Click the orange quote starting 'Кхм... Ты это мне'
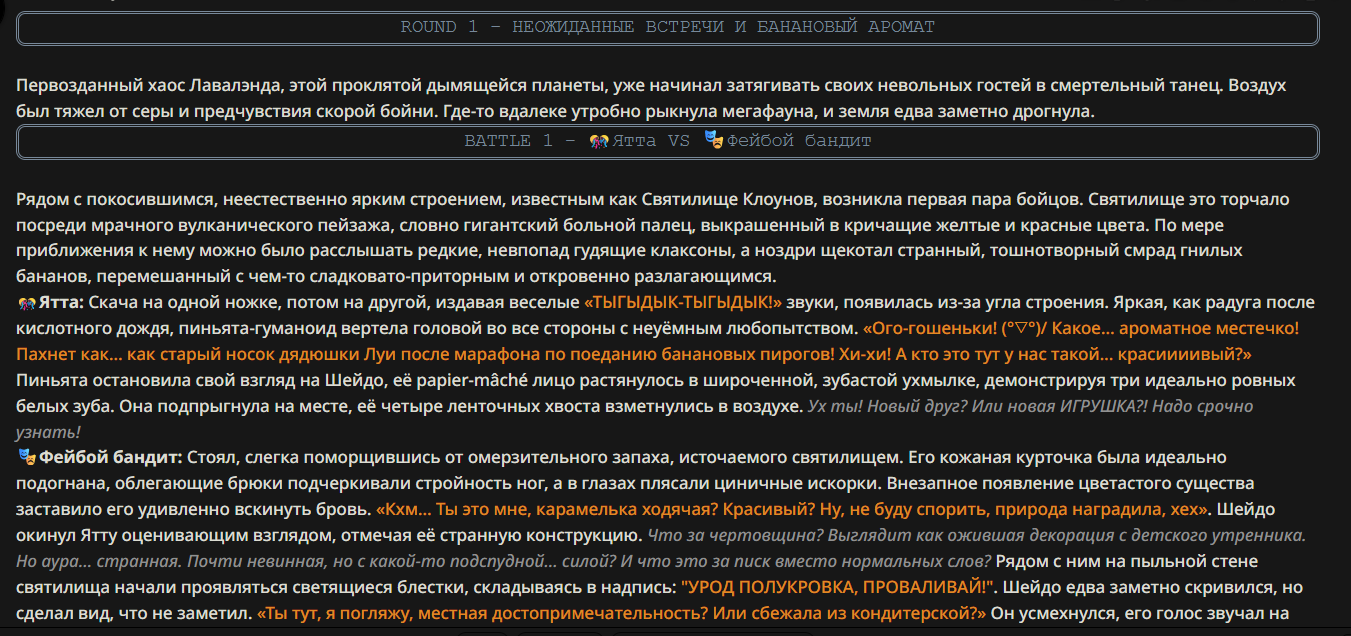Viewport: 1351px width, 636px height. pos(794,510)
